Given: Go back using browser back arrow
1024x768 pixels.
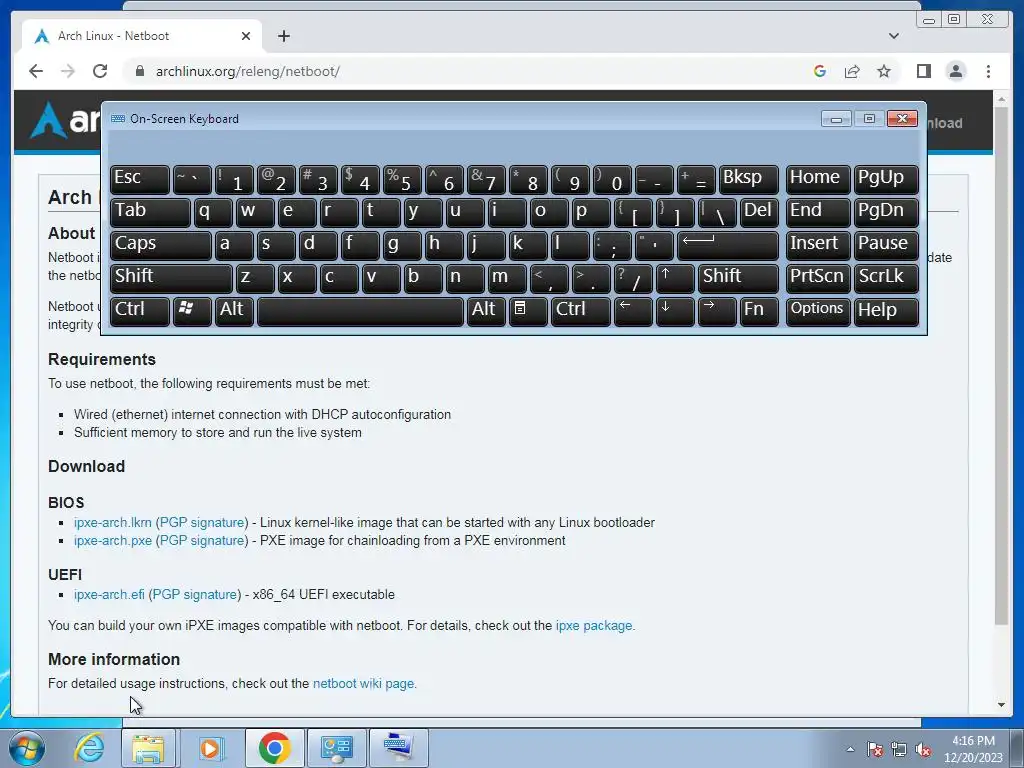Looking at the screenshot, I should 36,71.
